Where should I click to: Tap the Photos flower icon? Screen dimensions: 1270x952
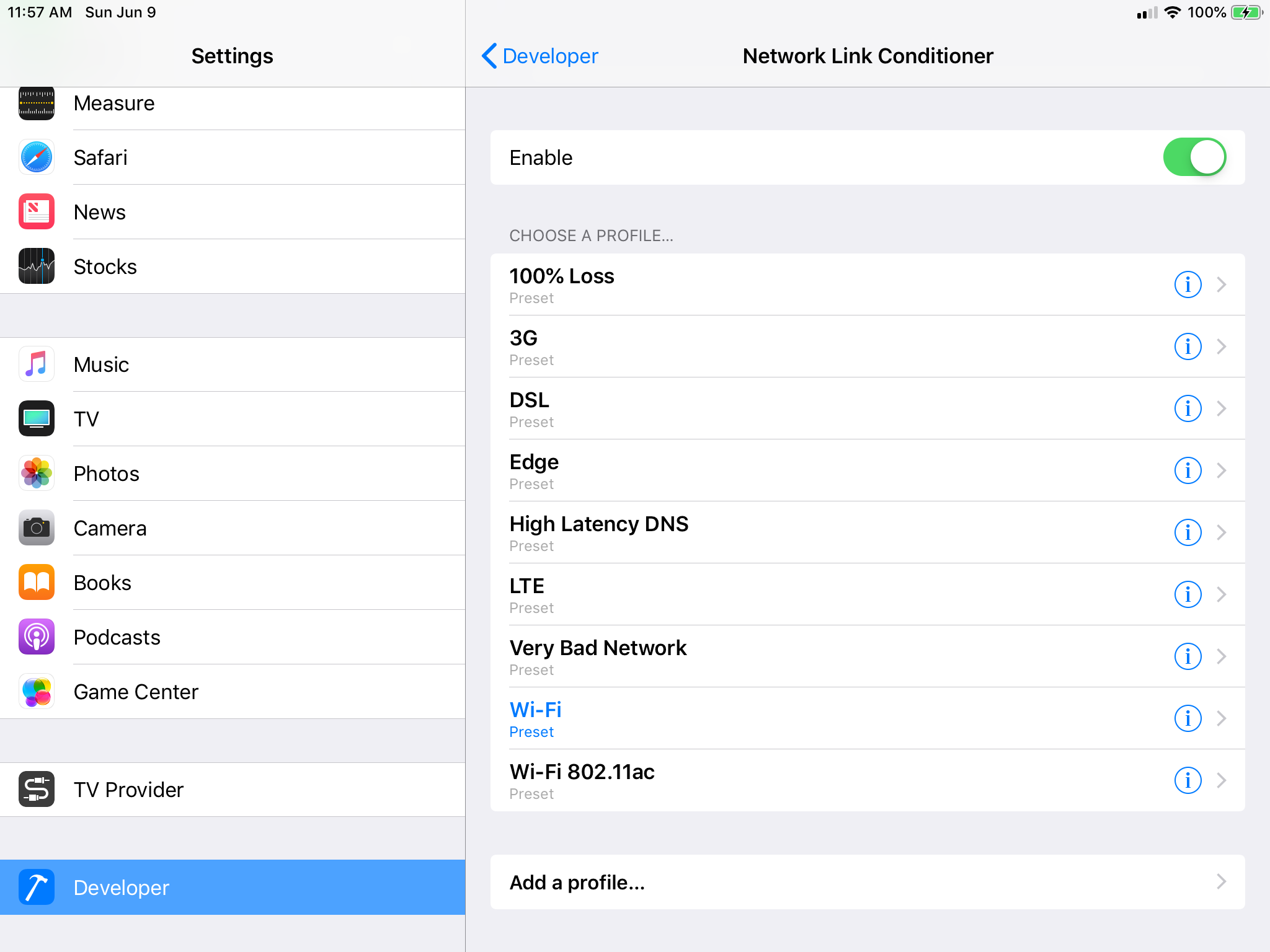(37, 474)
